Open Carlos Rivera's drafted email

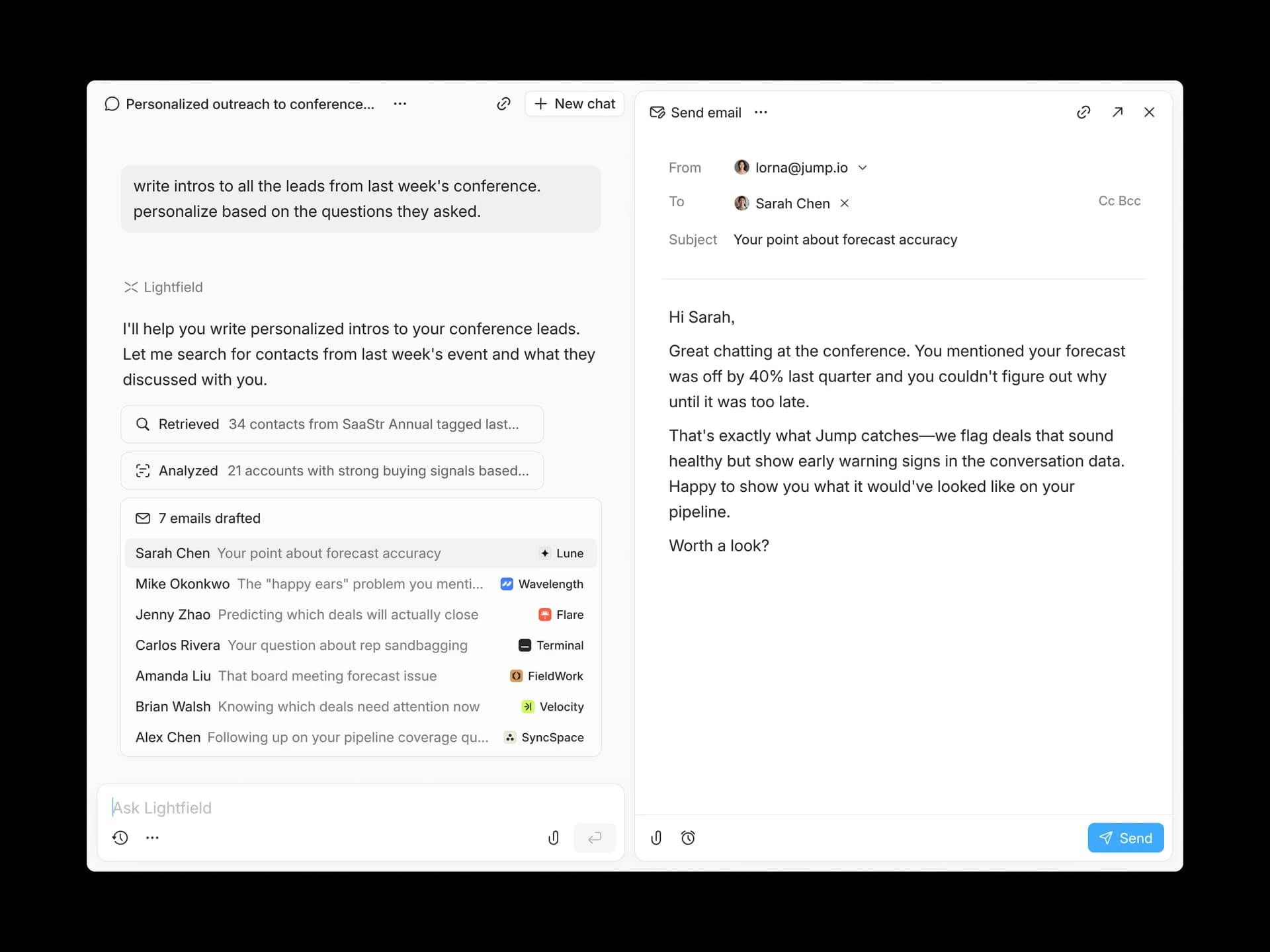(x=360, y=645)
